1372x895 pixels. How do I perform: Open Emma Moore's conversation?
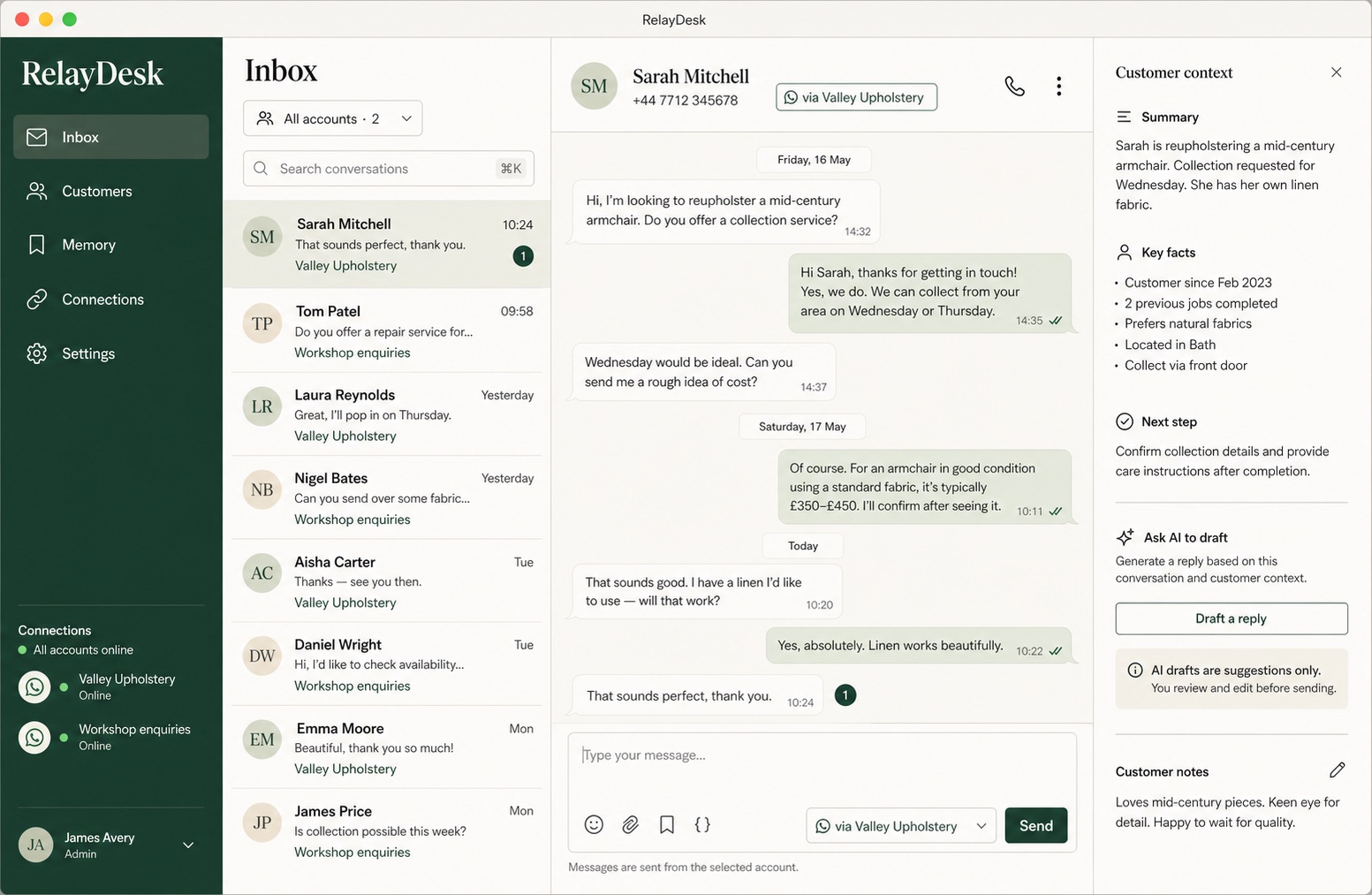[x=387, y=747]
